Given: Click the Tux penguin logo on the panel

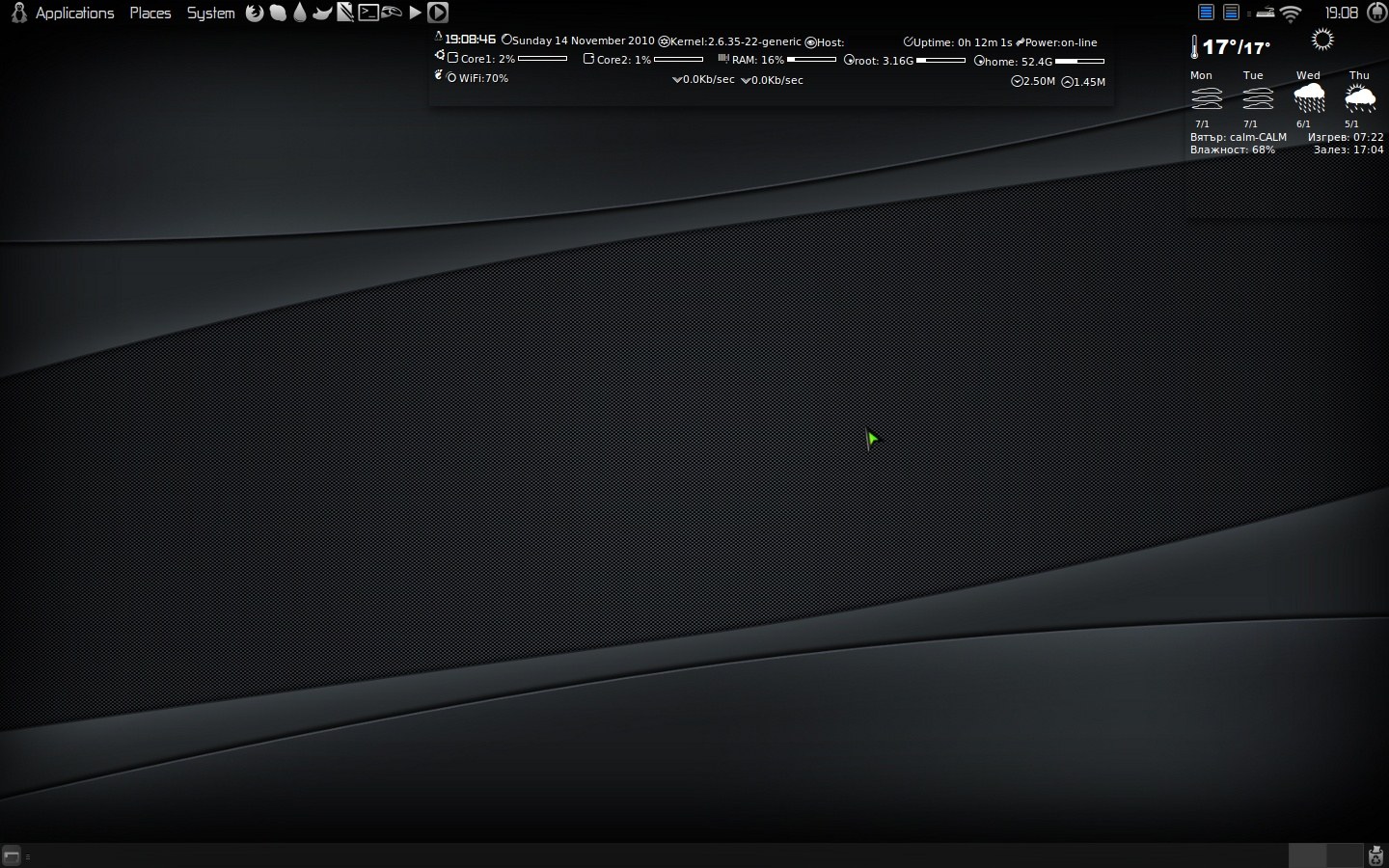Looking at the screenshot, I should point(18,13).
